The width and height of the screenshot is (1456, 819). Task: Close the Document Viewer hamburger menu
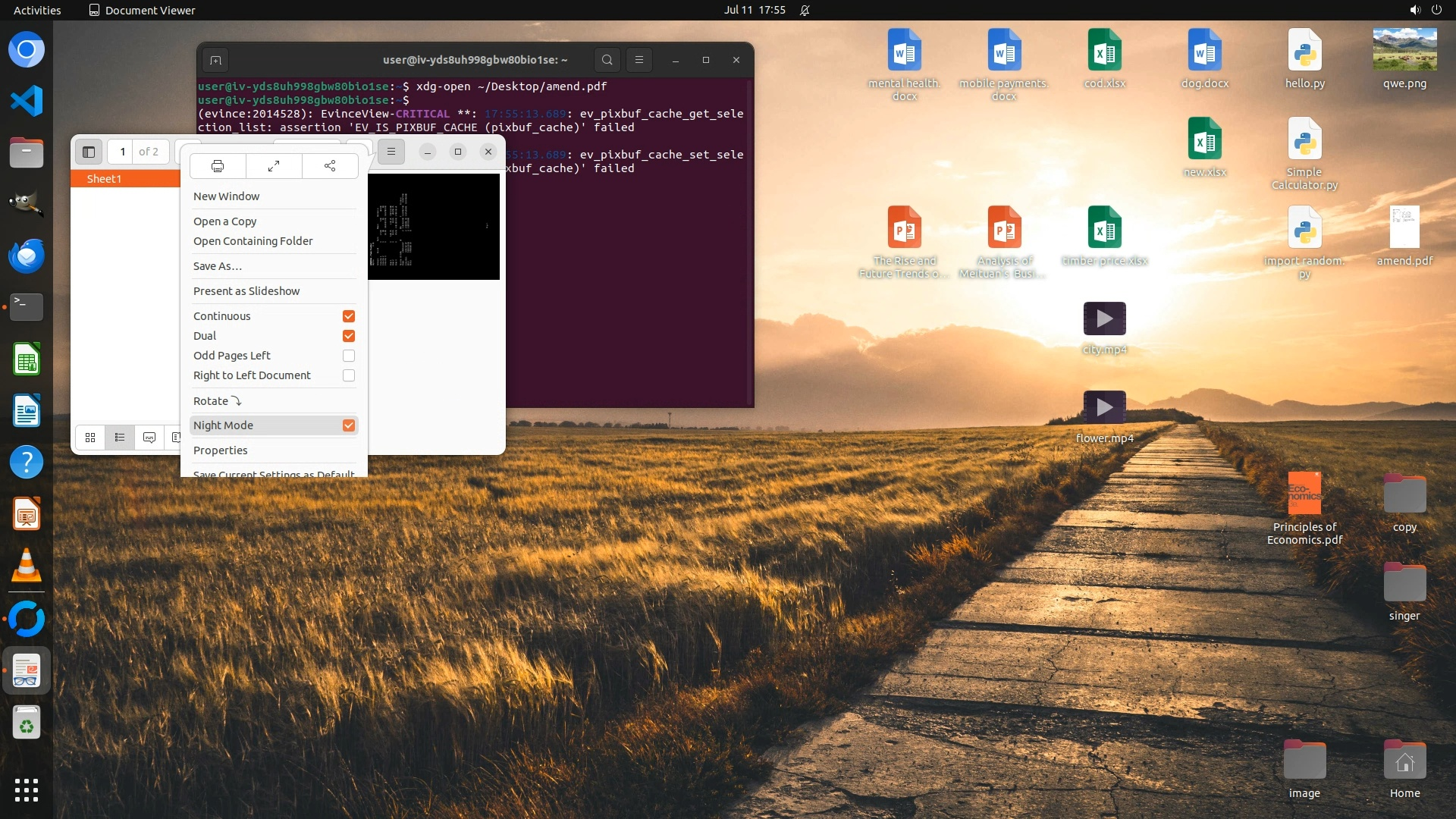click(x=391, y=152)
